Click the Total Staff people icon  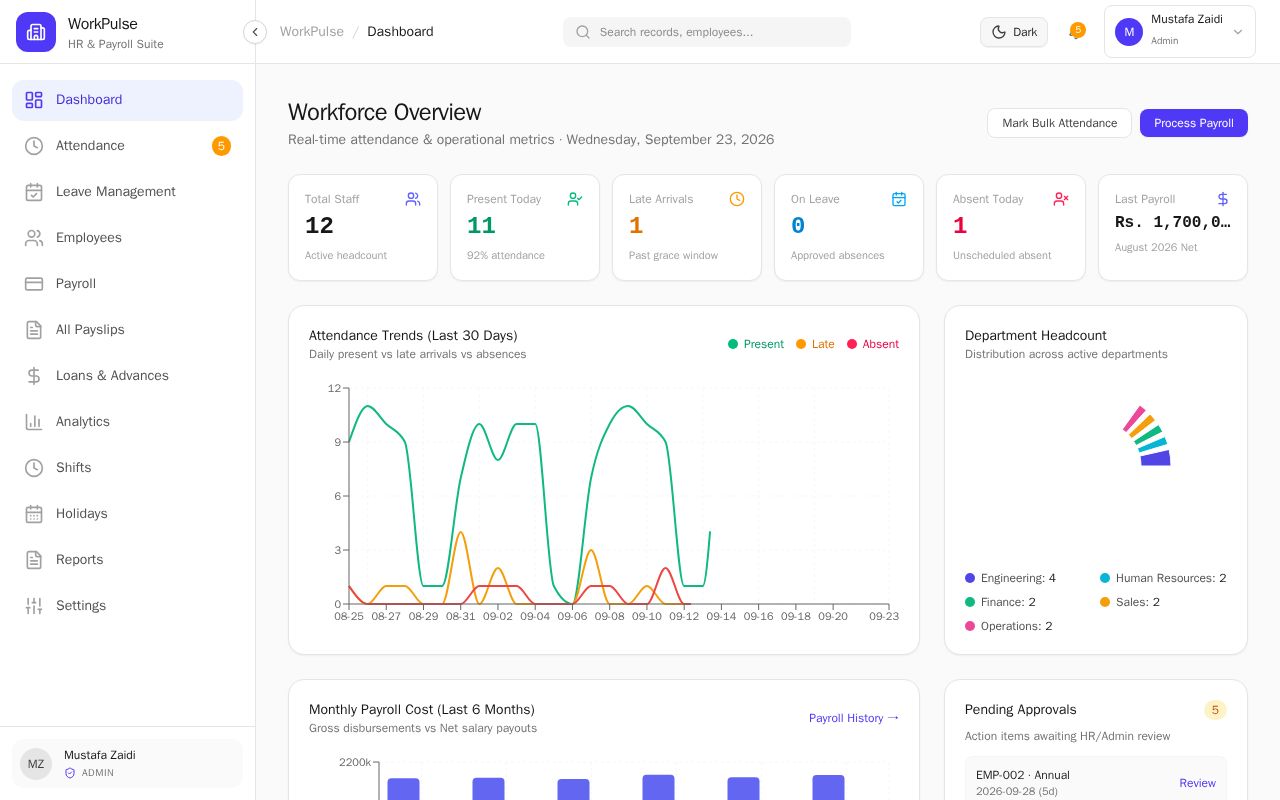[413, 199]
